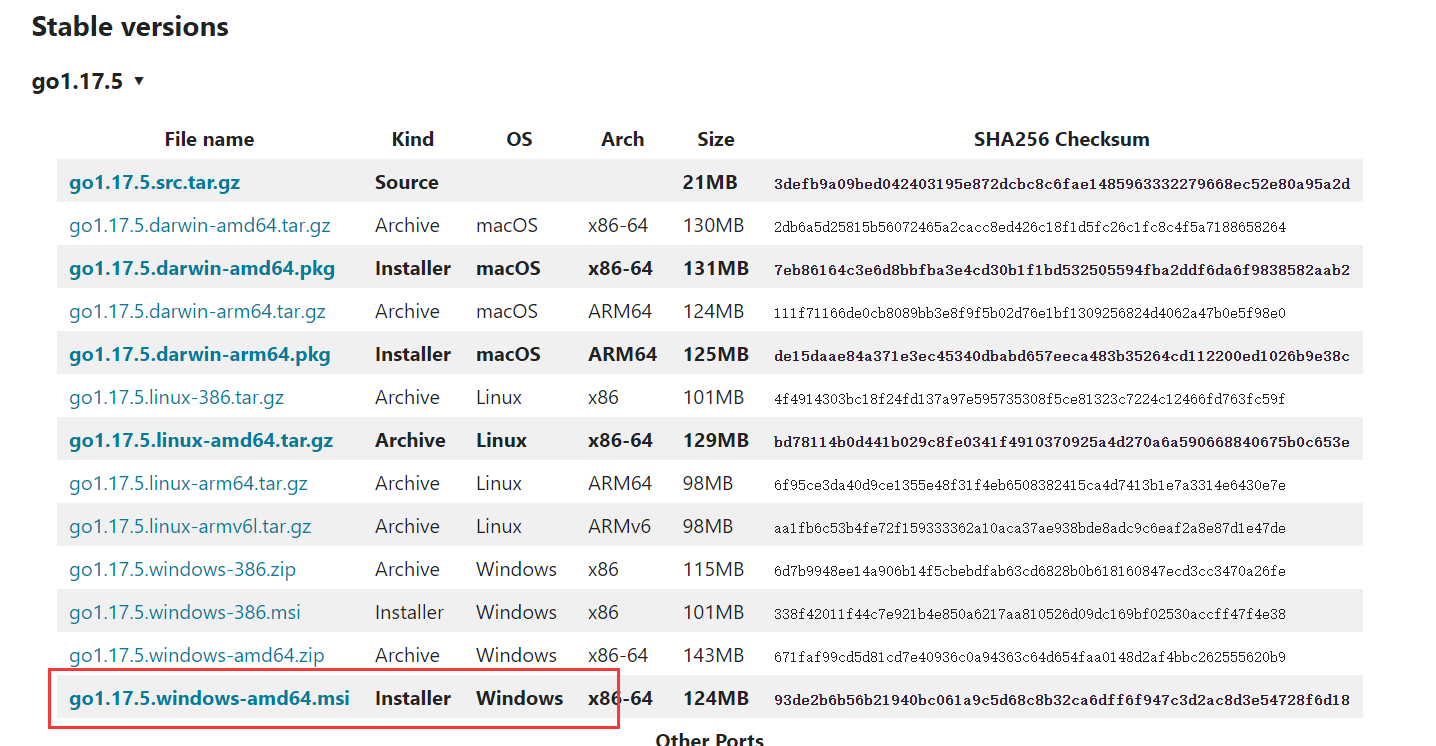Download go1.17.5.windows-386.zip
The width and height of the screenshot is (1436, 746).
182,570
